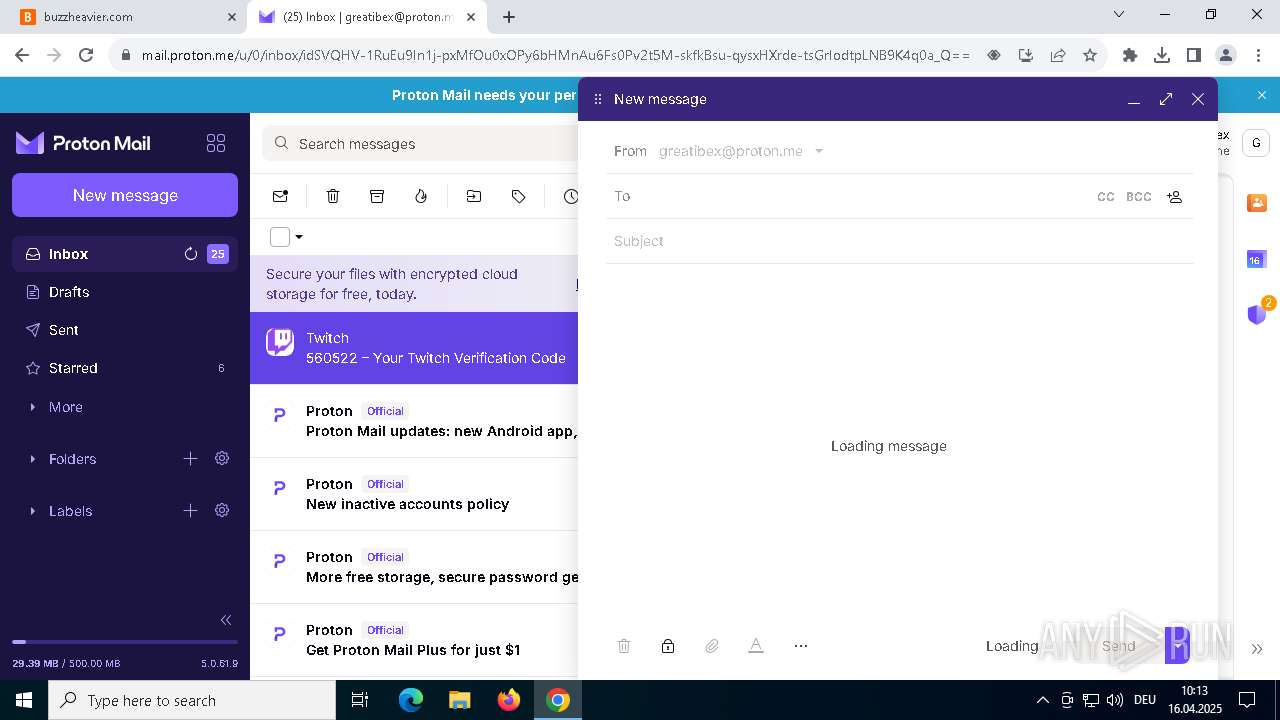This screenshot has height=720, width=1280.
Task: Mark as spam with the flame icon
Action: coord(421,196)
